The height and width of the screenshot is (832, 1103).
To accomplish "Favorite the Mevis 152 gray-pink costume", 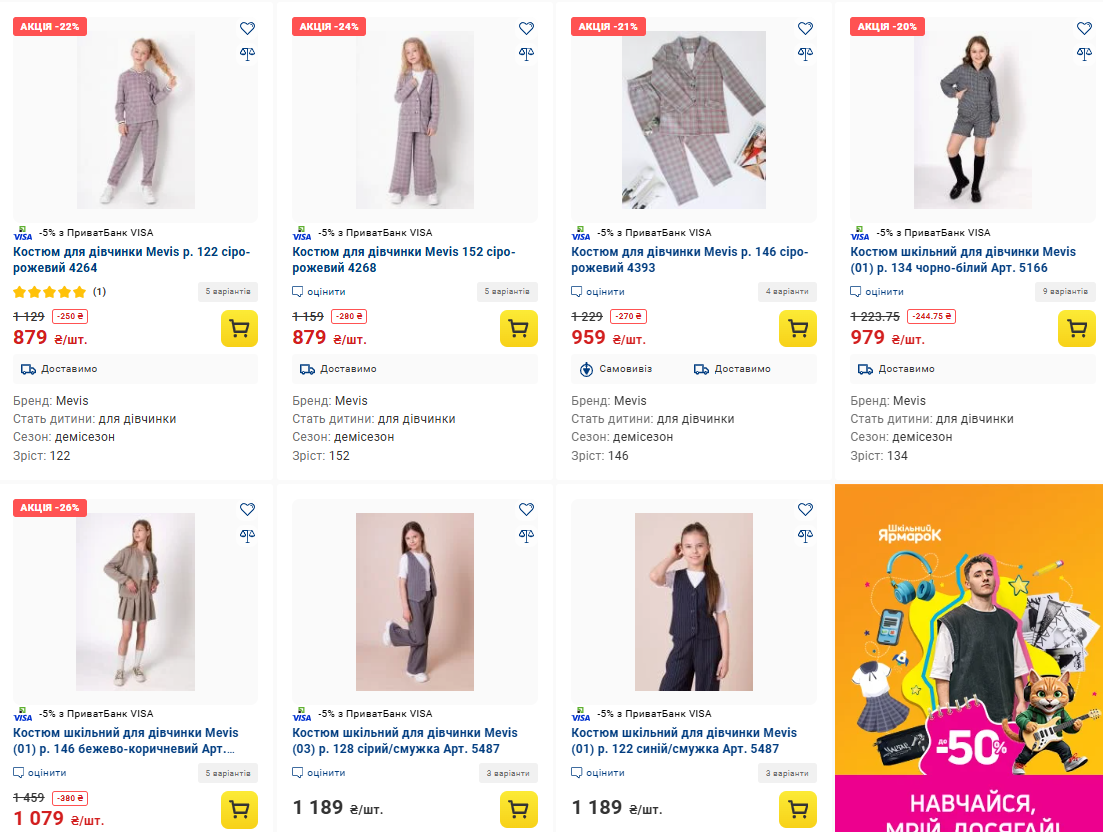I will (526, 28).
